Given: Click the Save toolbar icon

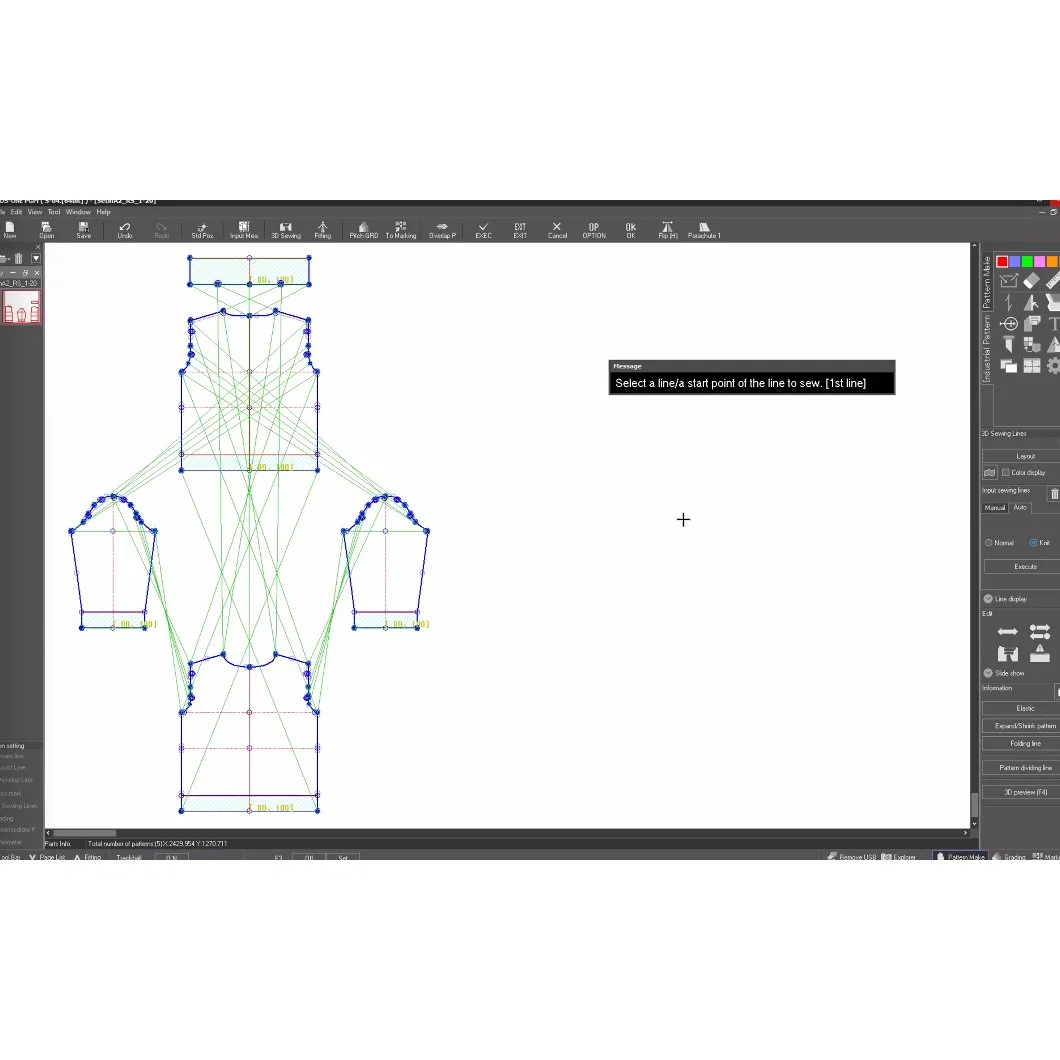Looking at the screenshot, I should [x=84, y=230].
